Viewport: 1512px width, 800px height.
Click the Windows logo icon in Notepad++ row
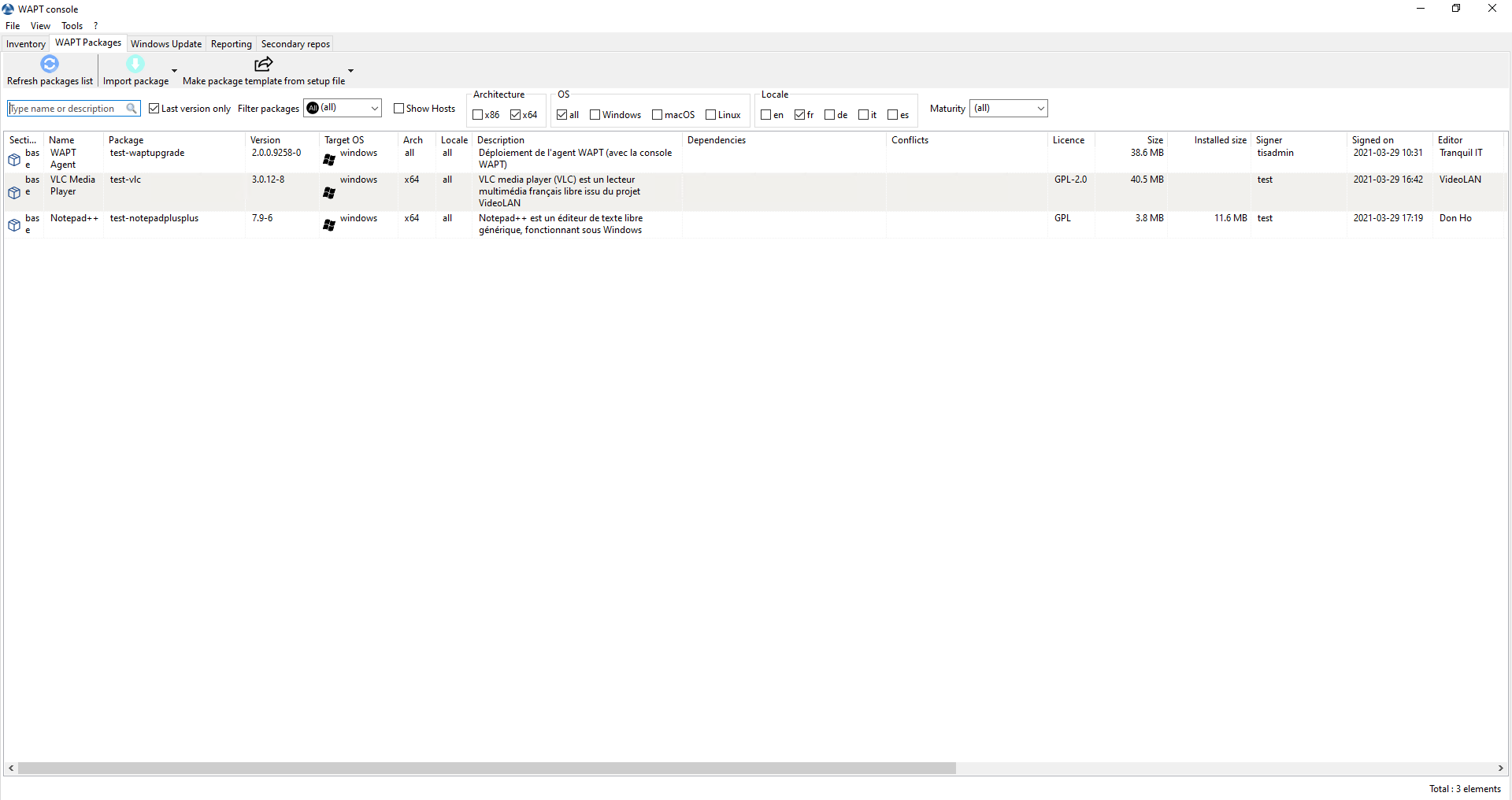(329, 225)
